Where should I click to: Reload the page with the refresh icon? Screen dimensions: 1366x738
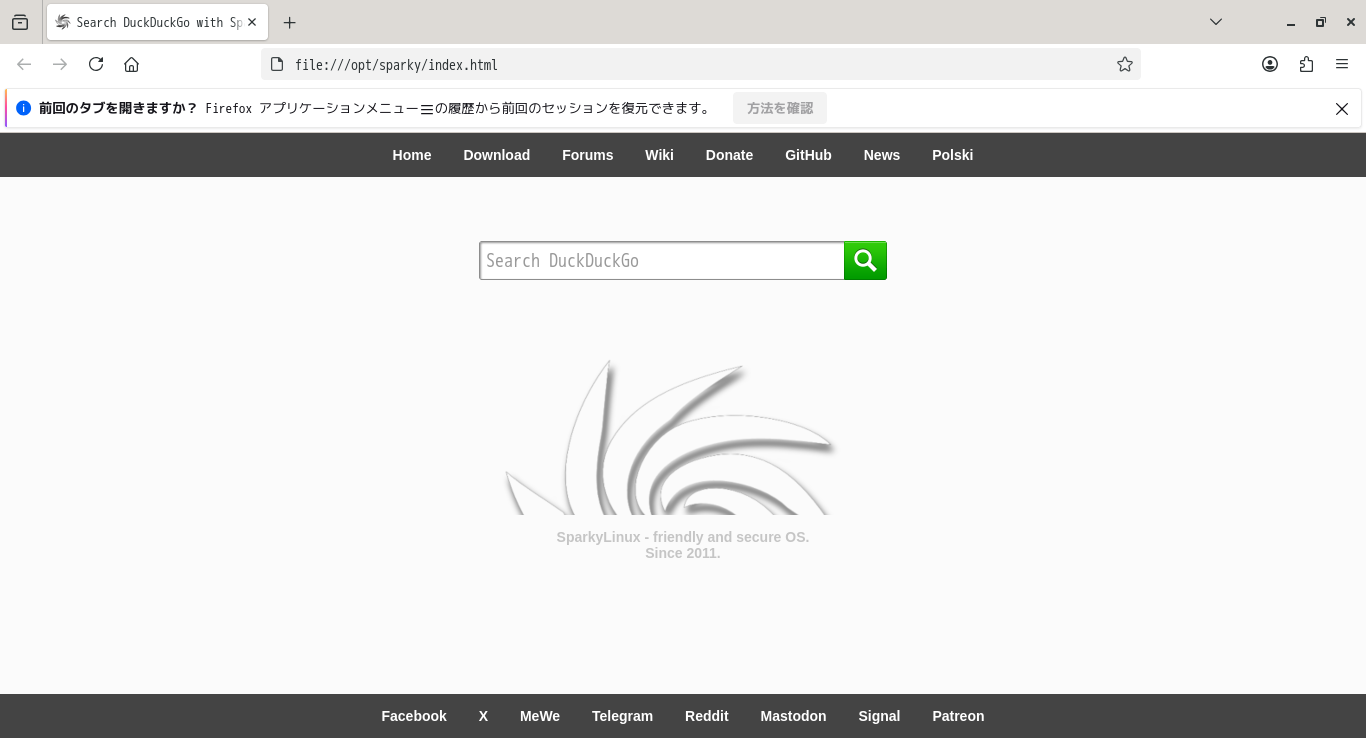click(x=96, y=64)
